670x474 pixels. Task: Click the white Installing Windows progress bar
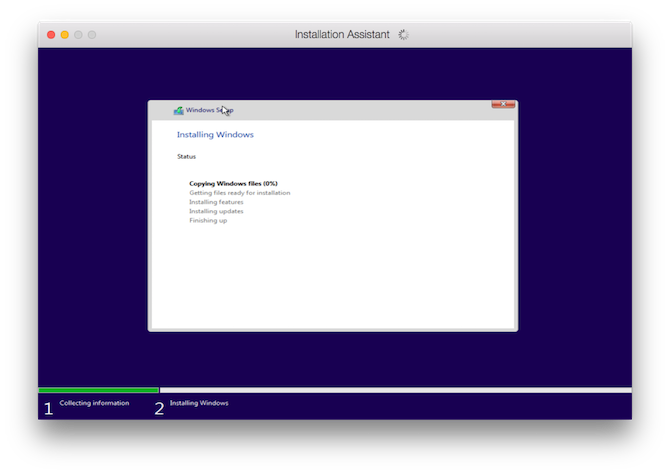(396, 390)
